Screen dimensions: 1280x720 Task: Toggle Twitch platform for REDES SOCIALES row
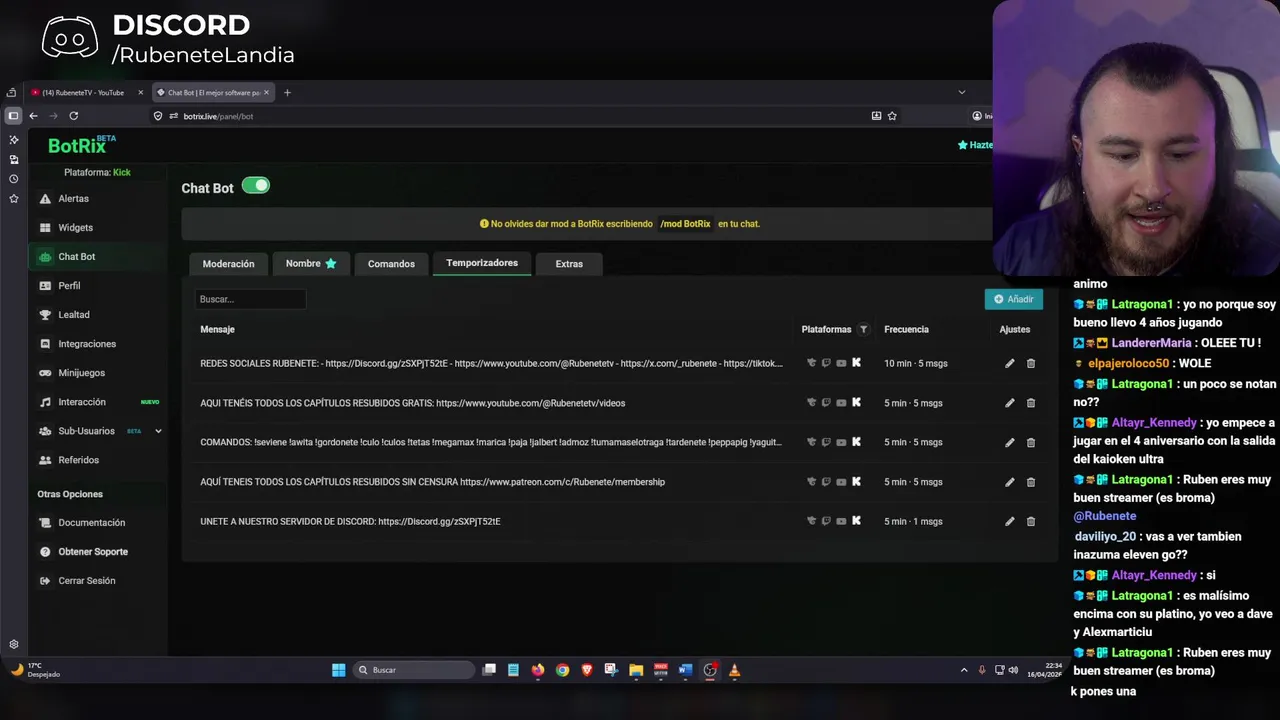tap(826, 363)
